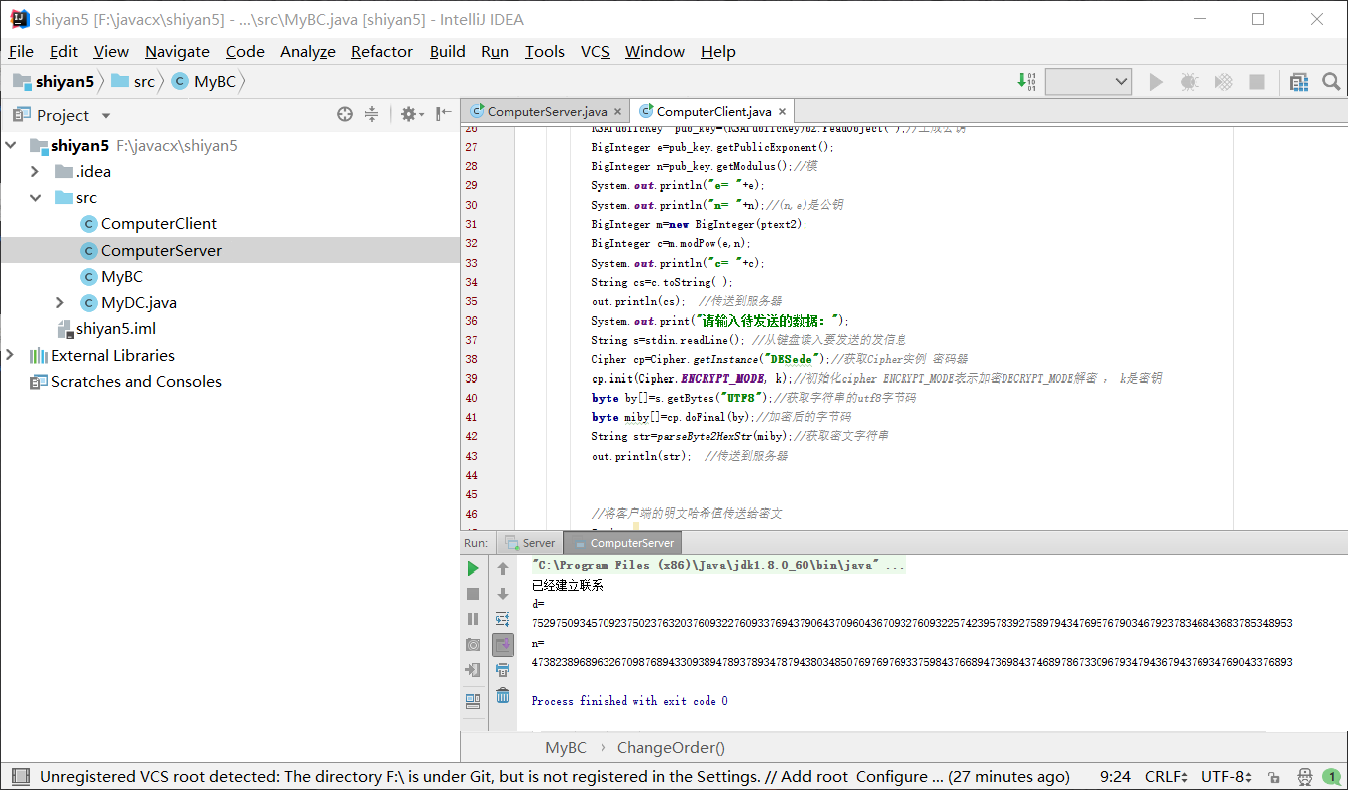This screenshot has width=1348, height=790.
Task: Click the 9:24 caret position indicator
Action: click(x=1115, y=777)
